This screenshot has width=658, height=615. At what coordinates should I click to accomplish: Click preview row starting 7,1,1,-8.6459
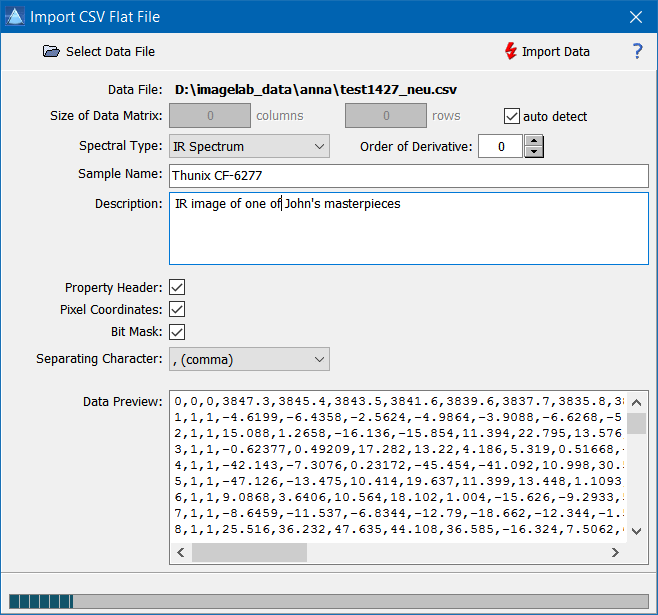[399, 513]
